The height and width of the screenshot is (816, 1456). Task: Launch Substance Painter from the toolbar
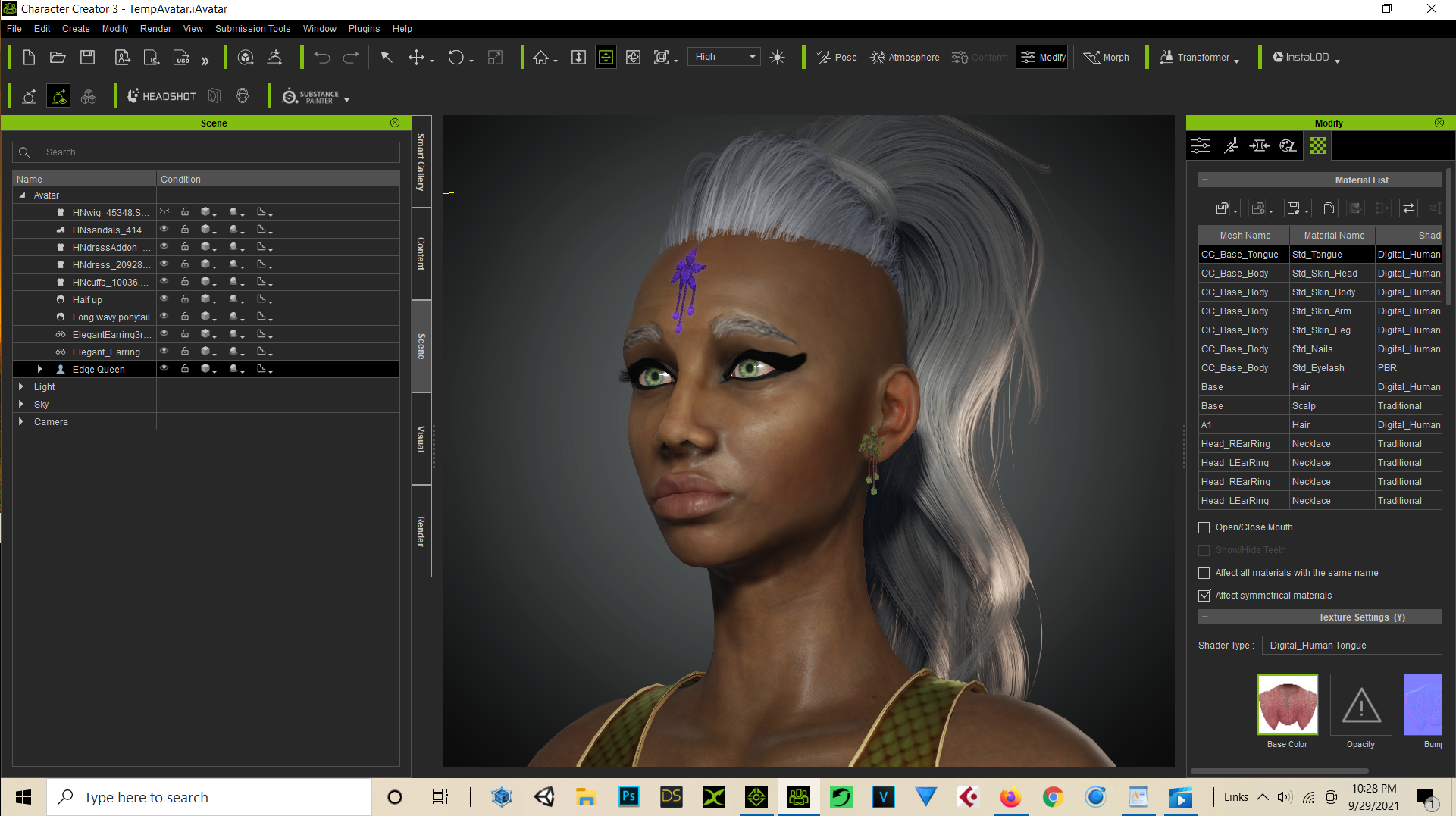coord(311,97)
